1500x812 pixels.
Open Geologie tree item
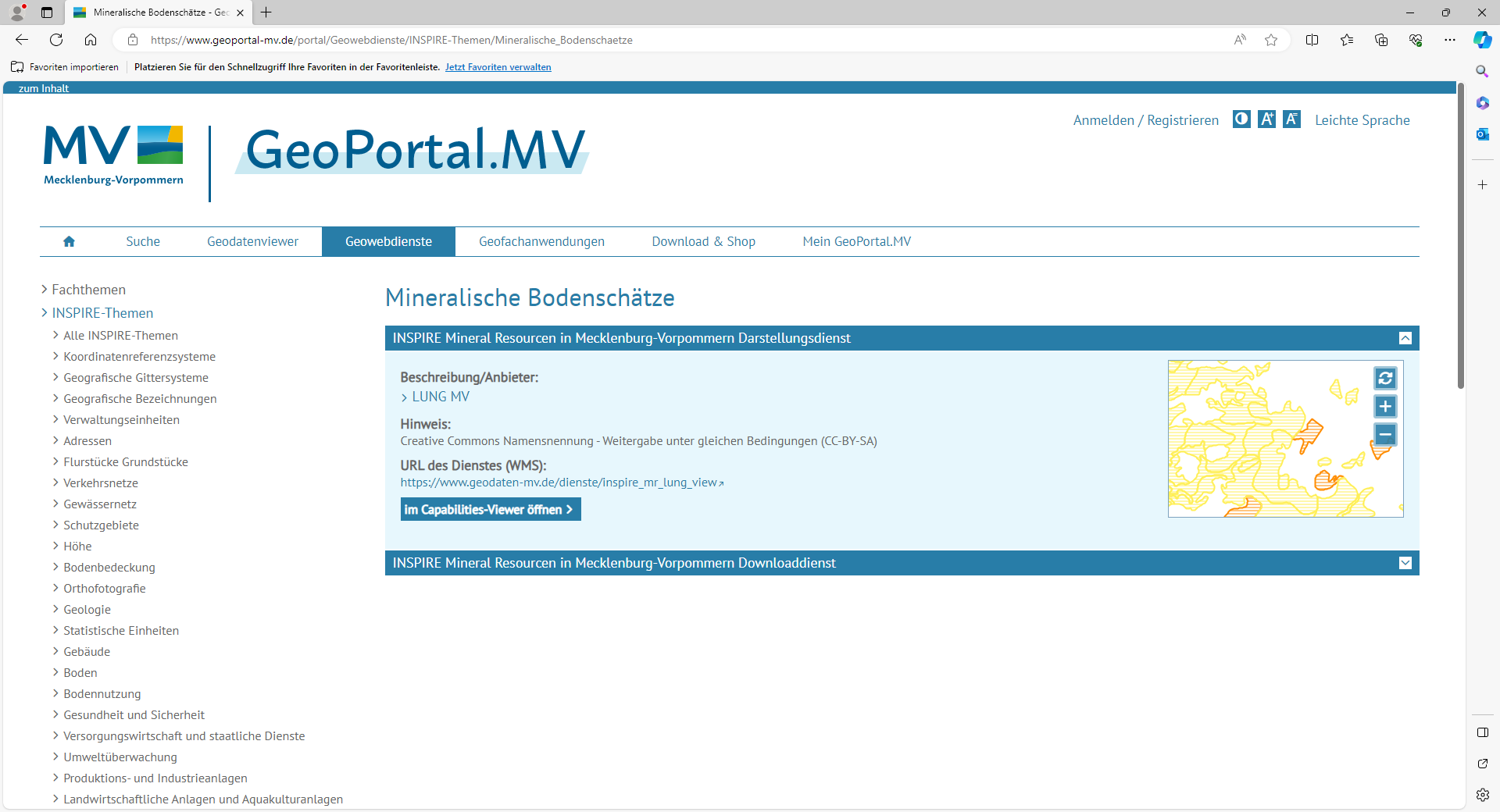tap(87, 610)
